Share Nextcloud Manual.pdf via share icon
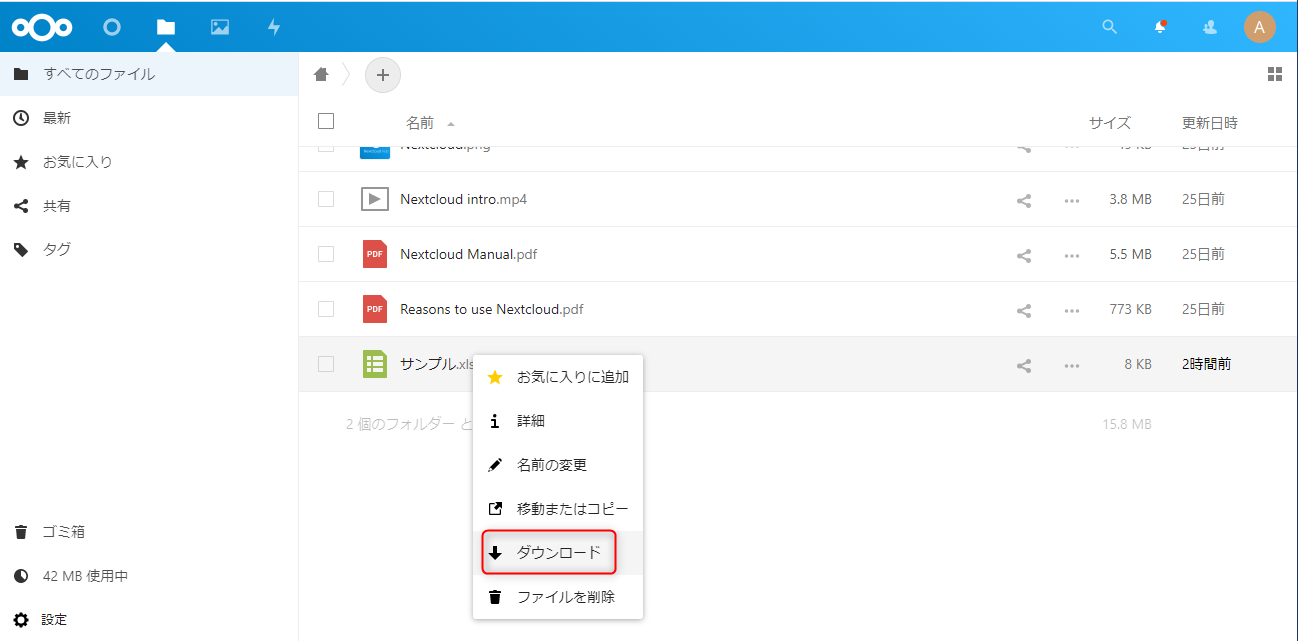Screen dimensions: 1298x641 click(x=1024, y=255)
